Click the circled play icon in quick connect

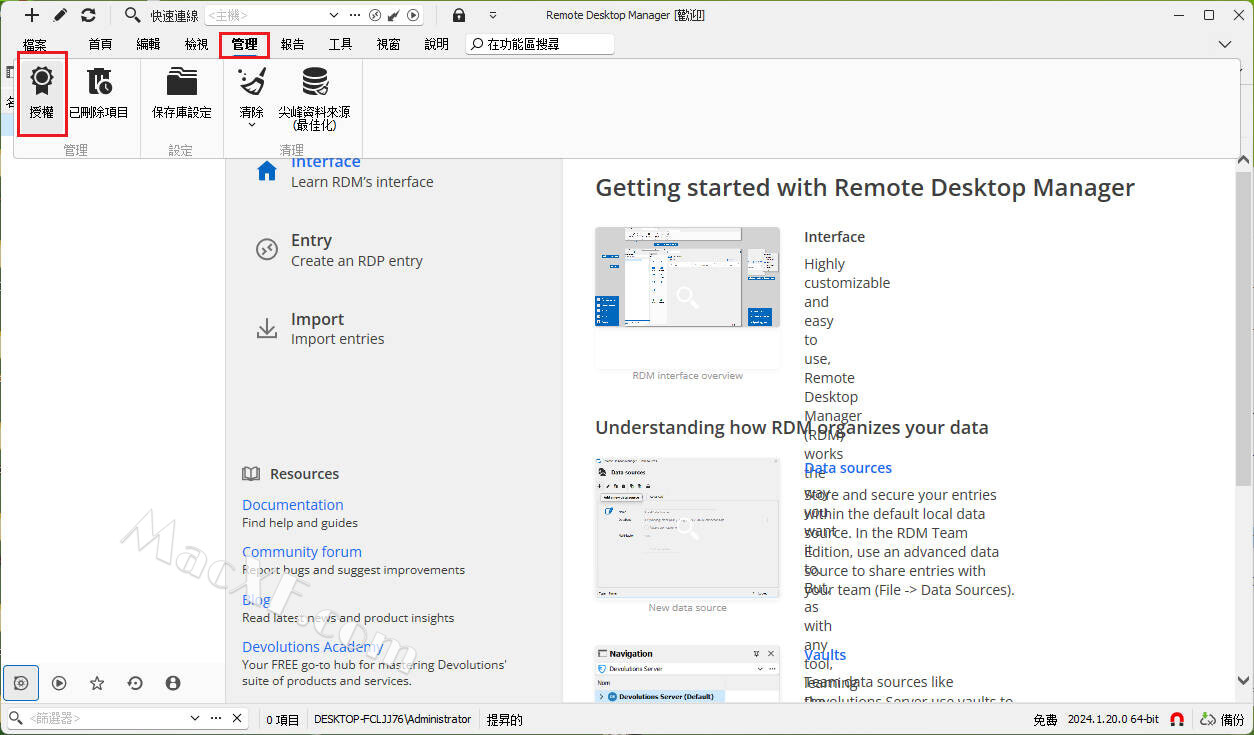(x=413, y=15)
